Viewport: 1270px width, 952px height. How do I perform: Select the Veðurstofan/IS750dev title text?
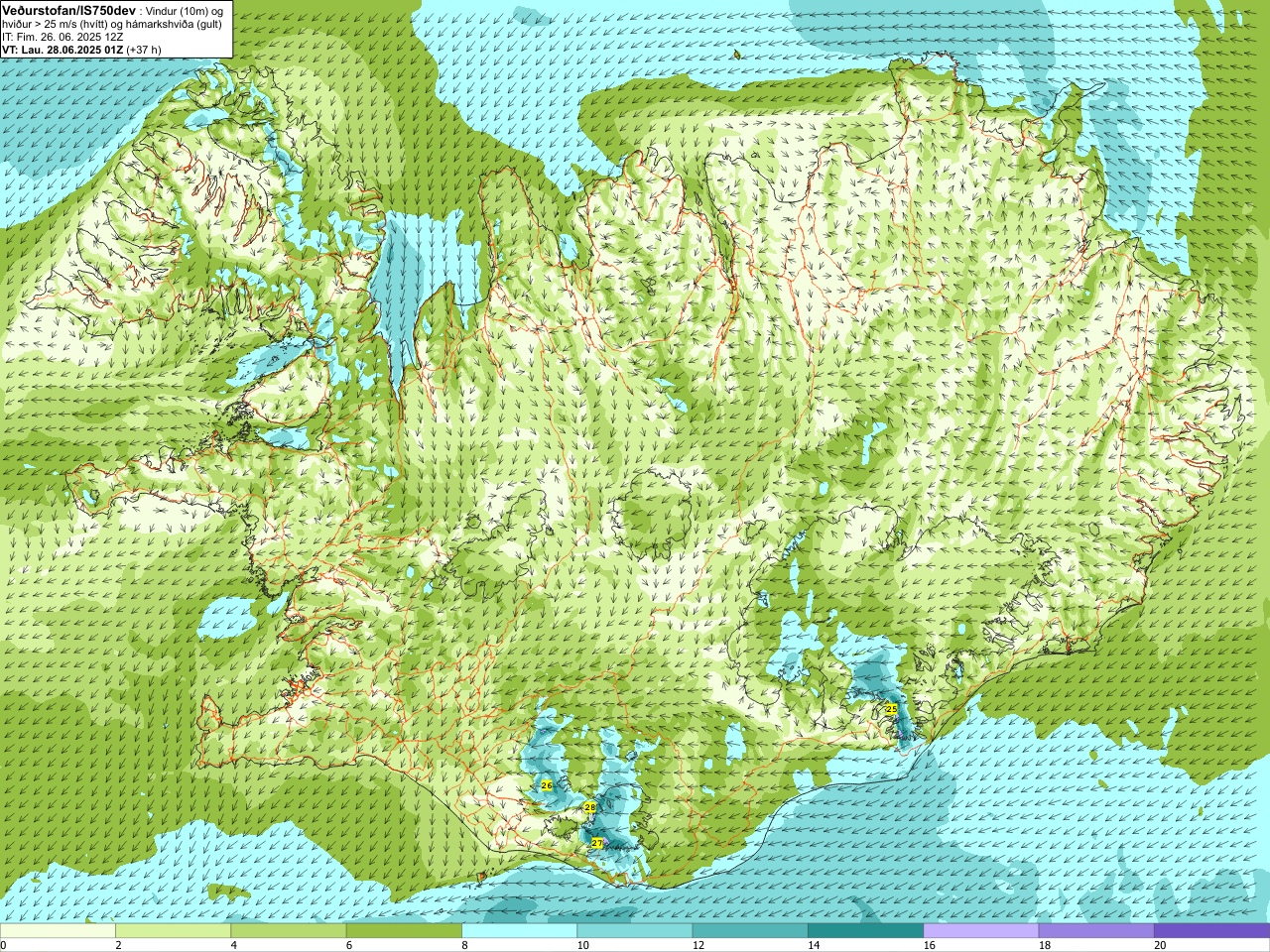68,9
